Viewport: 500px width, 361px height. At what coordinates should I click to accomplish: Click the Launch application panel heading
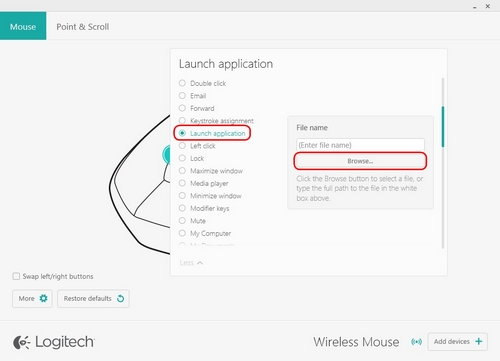coord(226,64)
